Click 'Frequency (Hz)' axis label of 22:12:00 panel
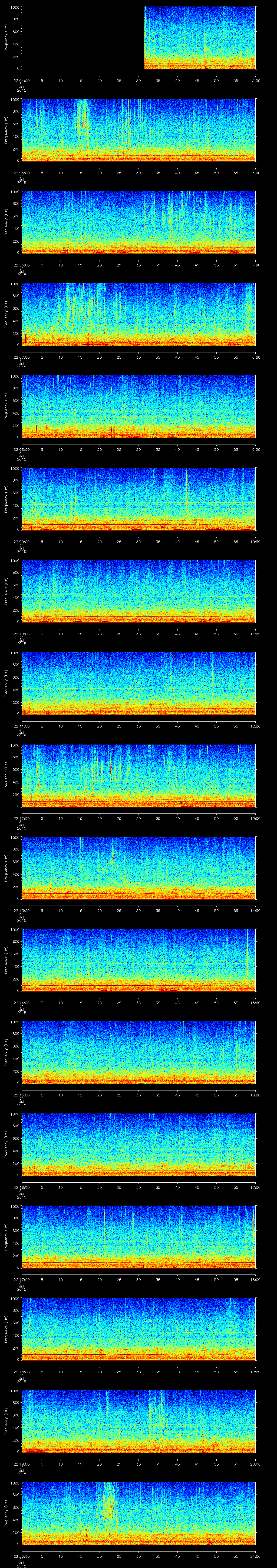 click(6, 776)
